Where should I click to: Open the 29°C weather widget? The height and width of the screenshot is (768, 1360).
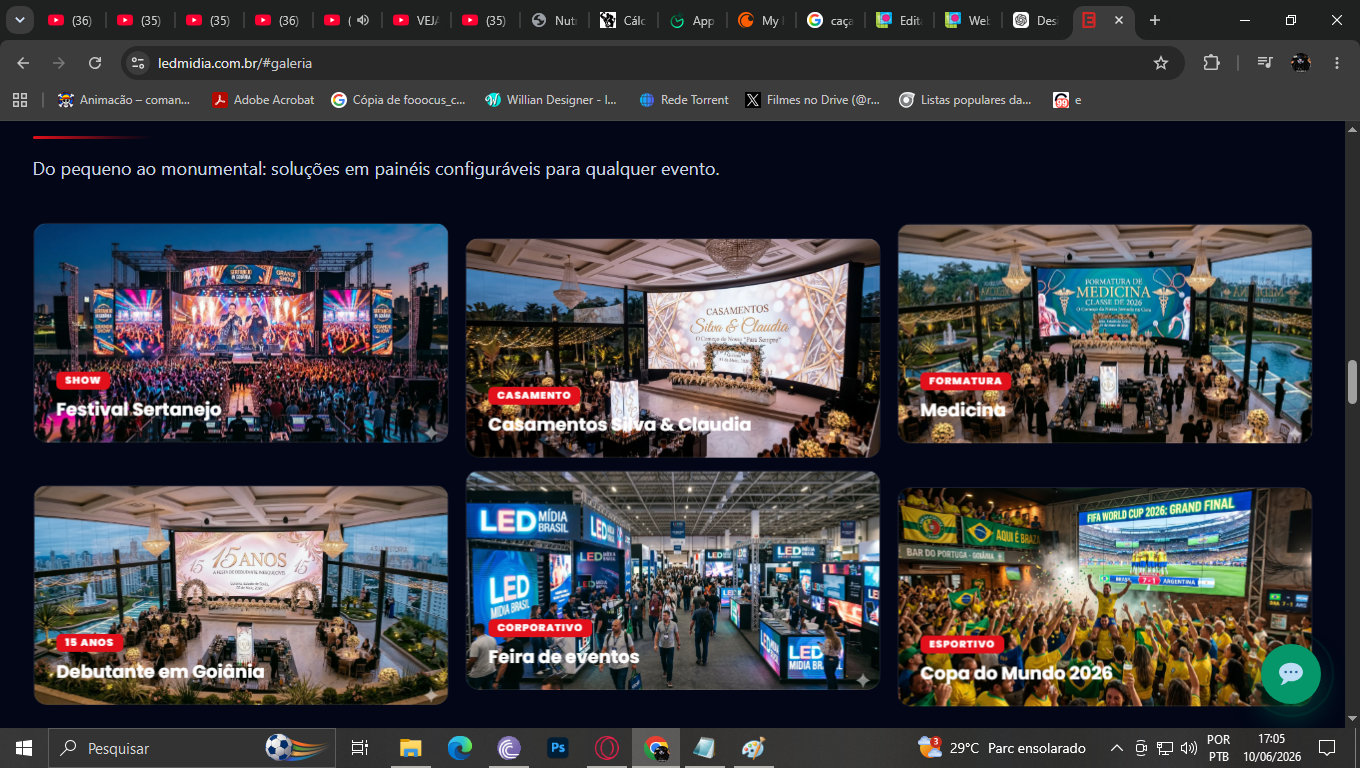click(x=1002, y=748)
